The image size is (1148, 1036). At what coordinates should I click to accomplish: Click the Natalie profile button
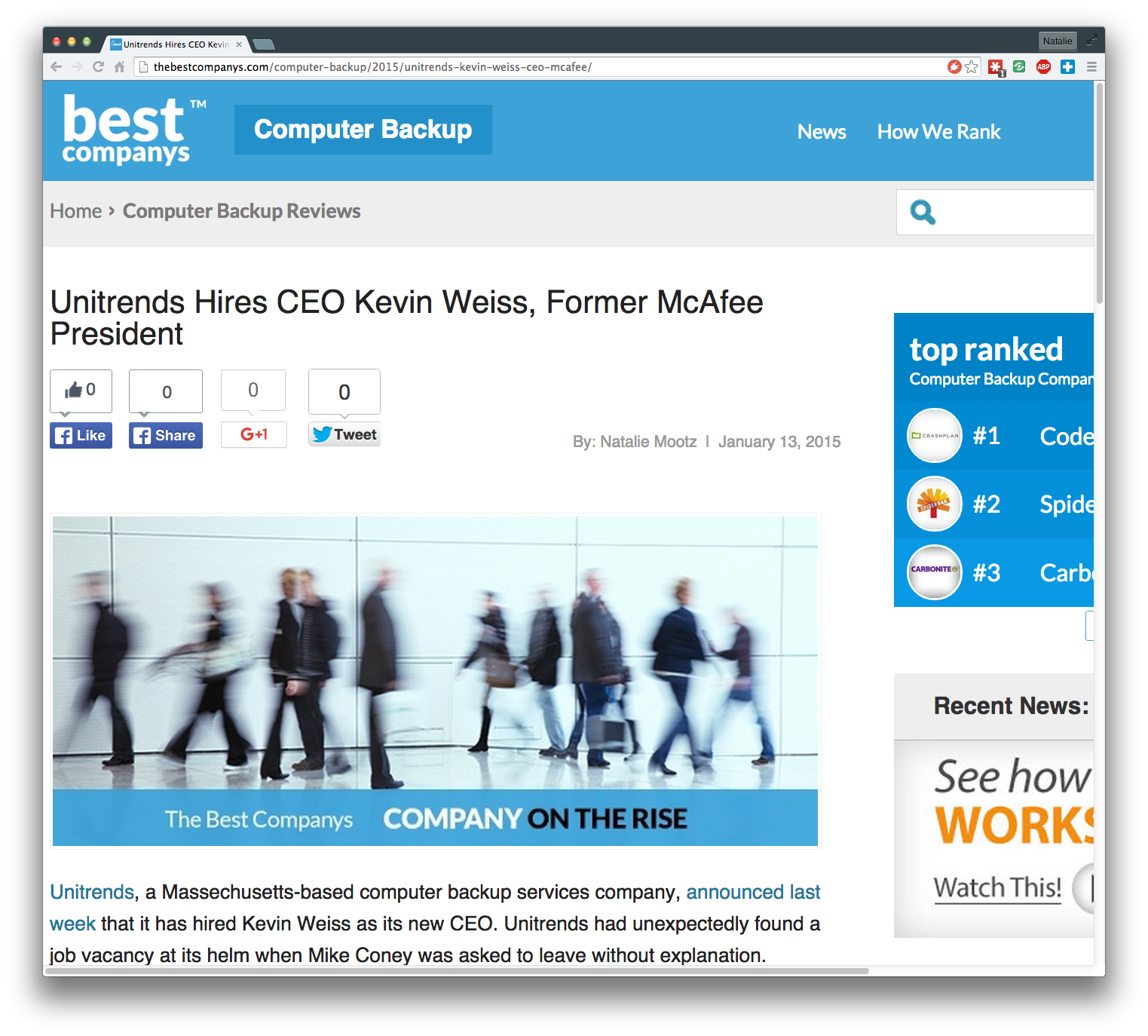click(x=1058, y=41)
